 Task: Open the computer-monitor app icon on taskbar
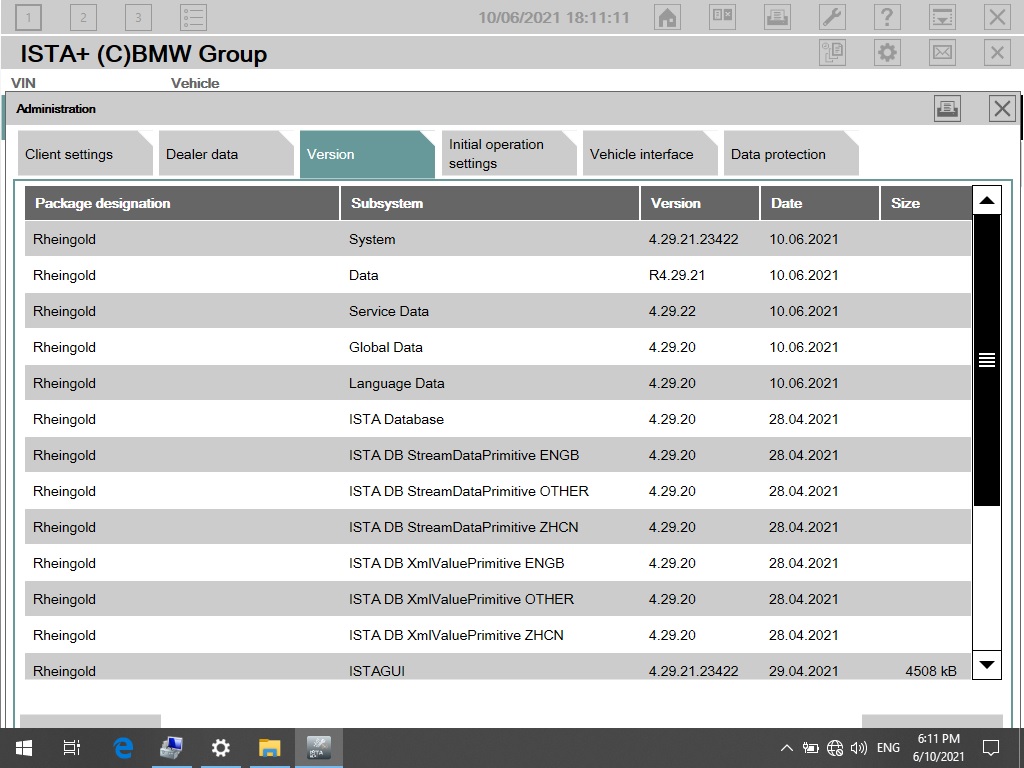[171, 748]
